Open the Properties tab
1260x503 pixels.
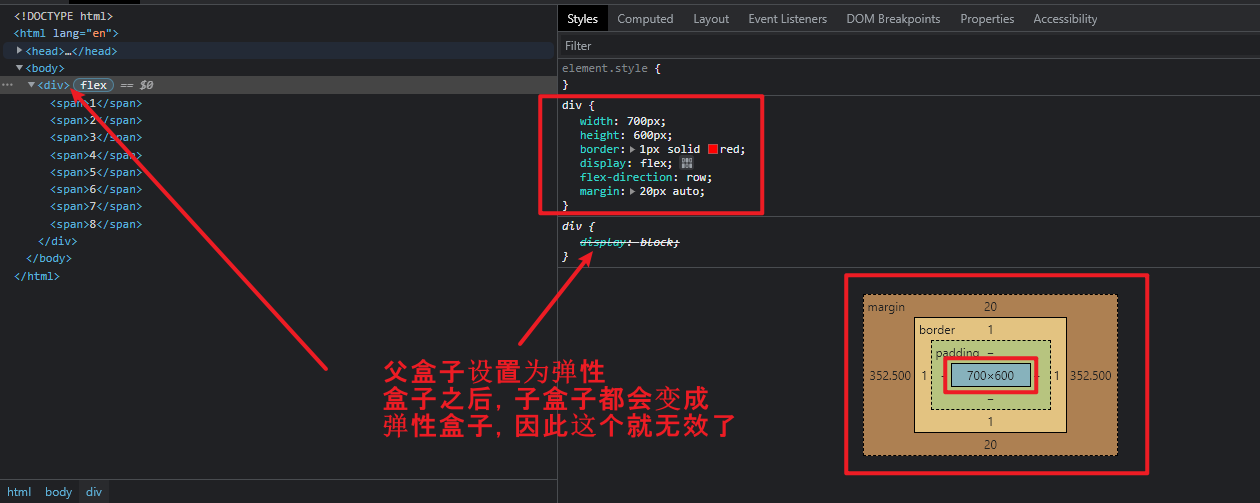(x=987, y=19)
